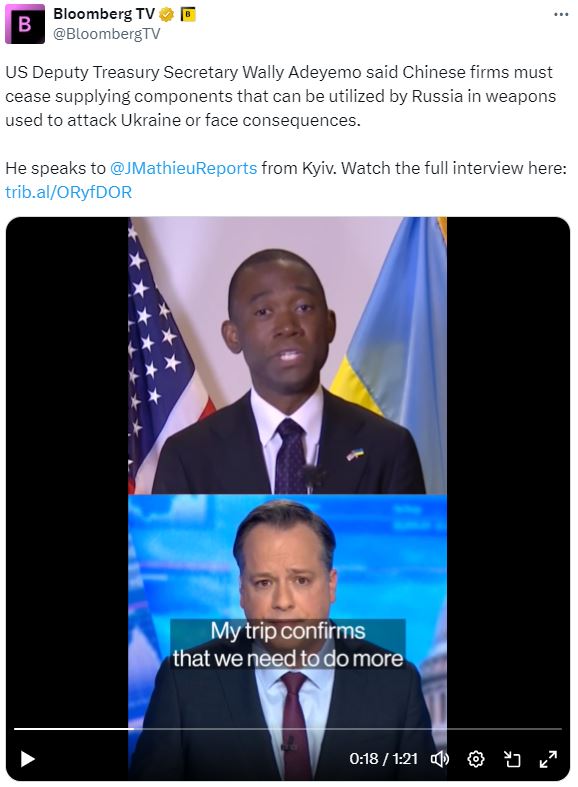Image resolution: width=578 pixels, height=787 pixels.
Task: Click the Bloomberg TV profile avatar
Action: (x=25, y=24)
